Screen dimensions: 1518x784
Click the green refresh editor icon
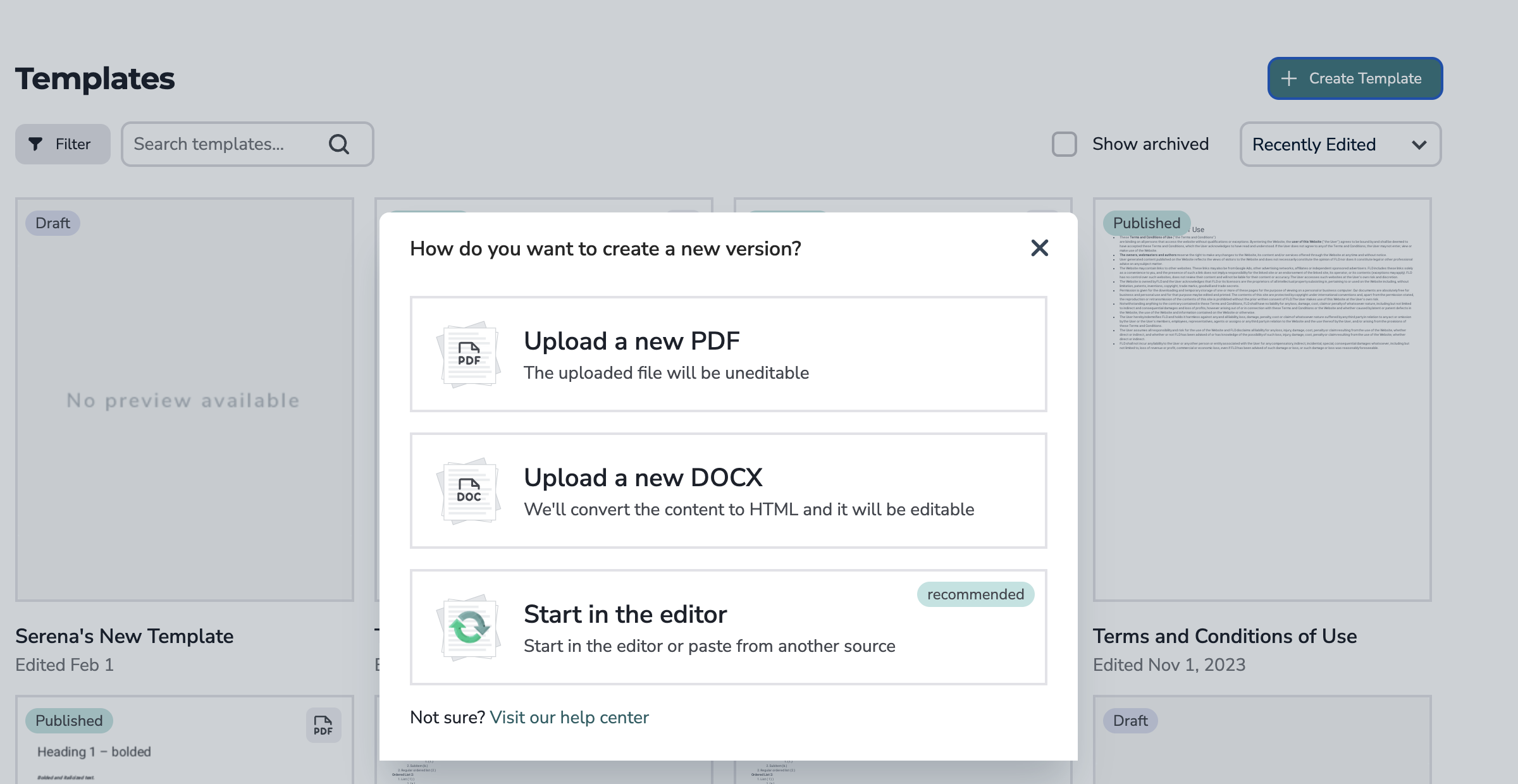pyautogui.click(x=469, y=627)
